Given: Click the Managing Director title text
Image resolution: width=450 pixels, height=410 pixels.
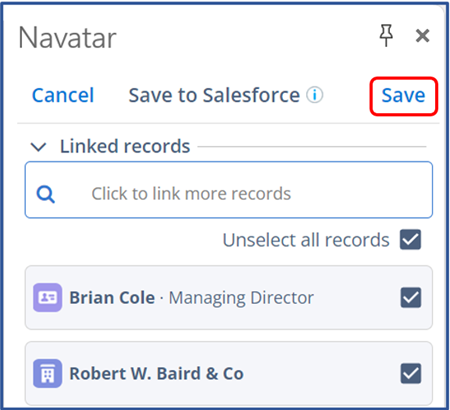Looking at the screenshot, I should 241,298.
